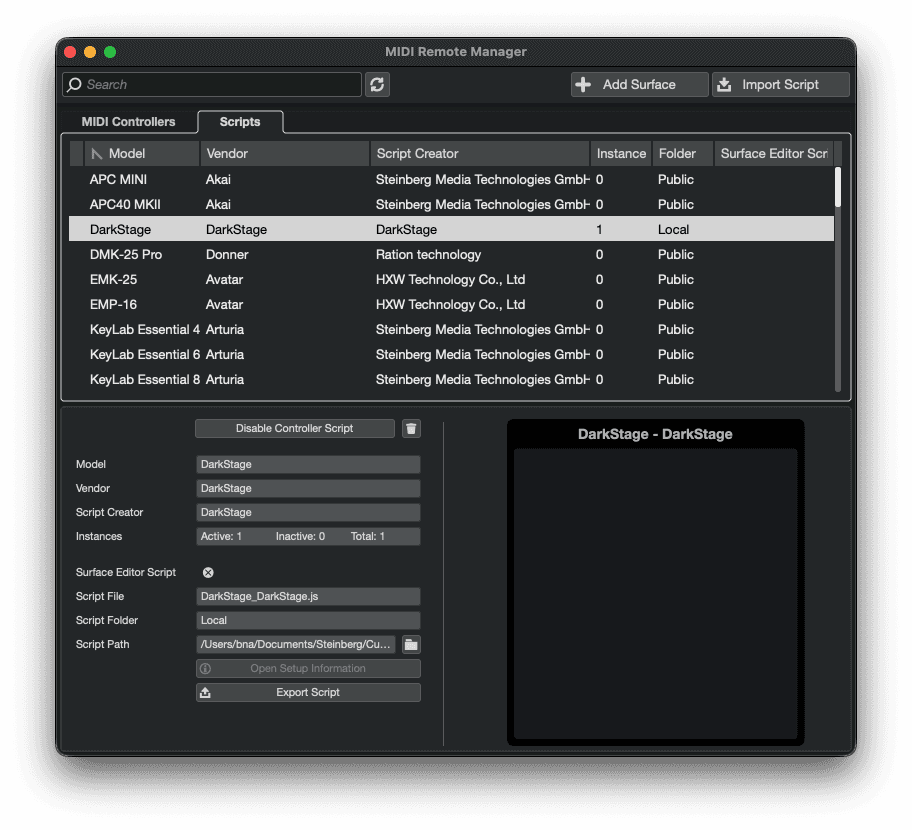The image size is (912, 830).
Task: Click the Script Creator field DarkStage
Action: point(308,512)
